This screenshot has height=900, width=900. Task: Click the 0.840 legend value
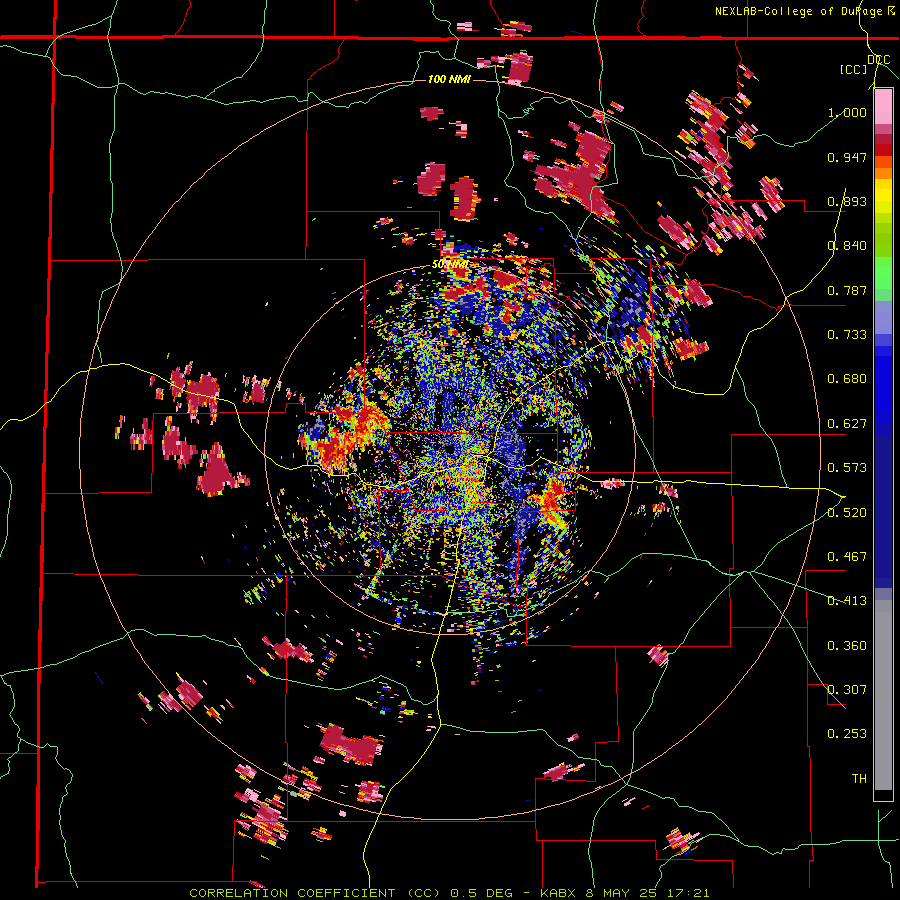click(847, 246)
